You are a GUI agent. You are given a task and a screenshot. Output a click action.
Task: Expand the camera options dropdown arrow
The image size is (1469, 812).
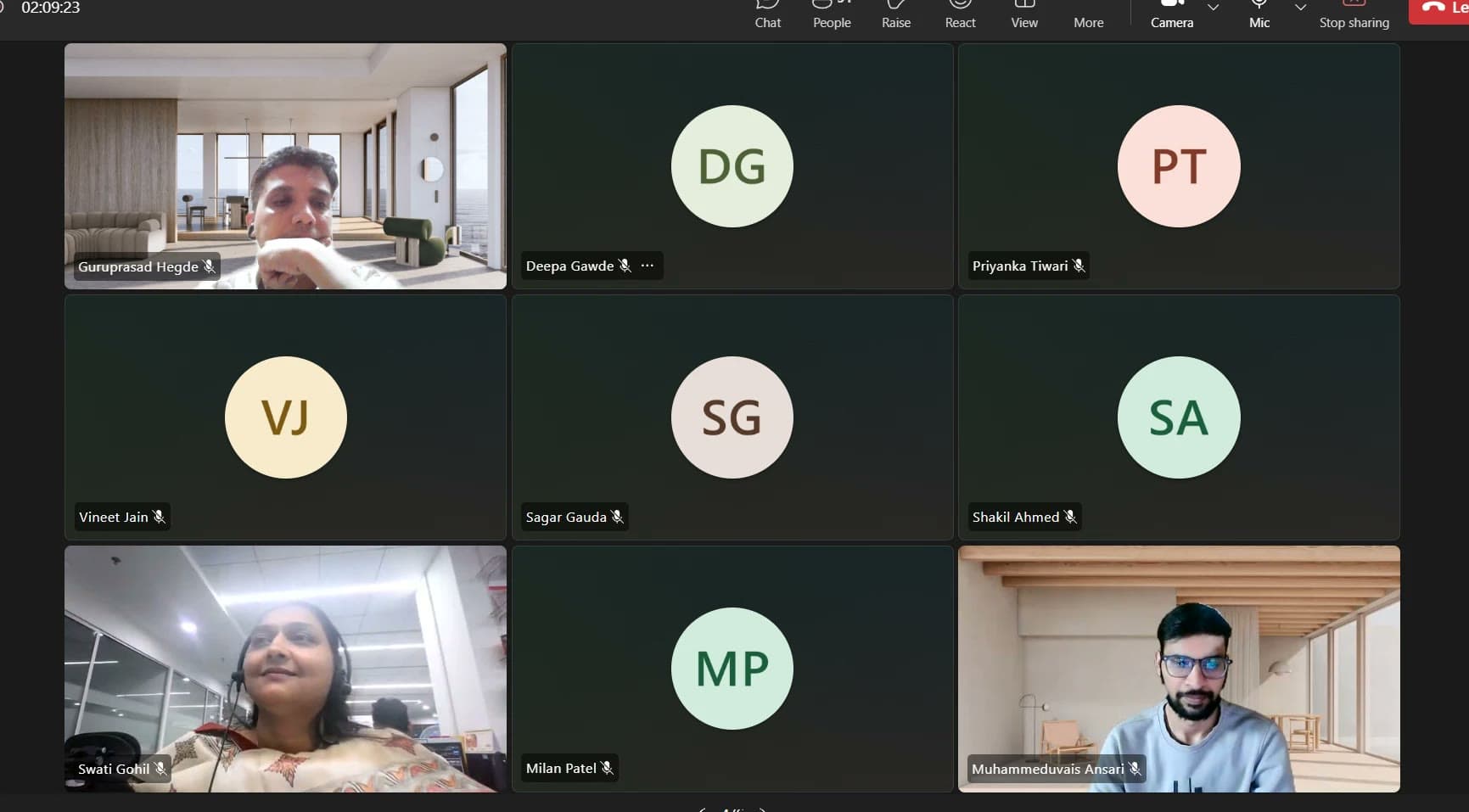coord(1214,8)
